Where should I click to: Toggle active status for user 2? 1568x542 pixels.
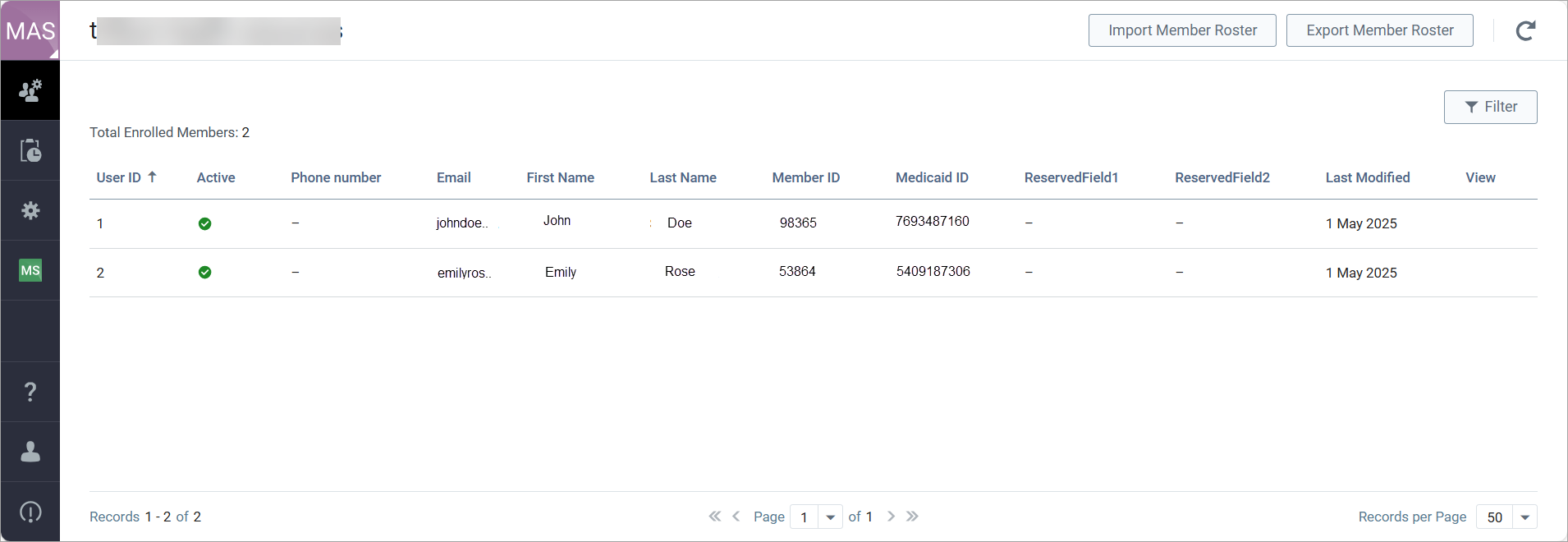[204, 273]
